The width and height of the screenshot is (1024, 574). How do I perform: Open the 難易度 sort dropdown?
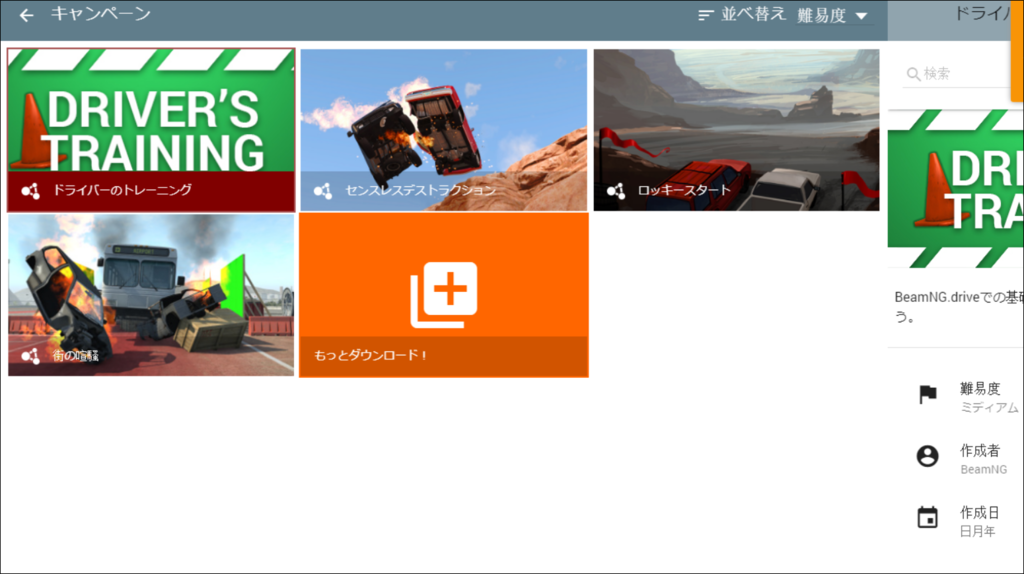pos(833,15)
